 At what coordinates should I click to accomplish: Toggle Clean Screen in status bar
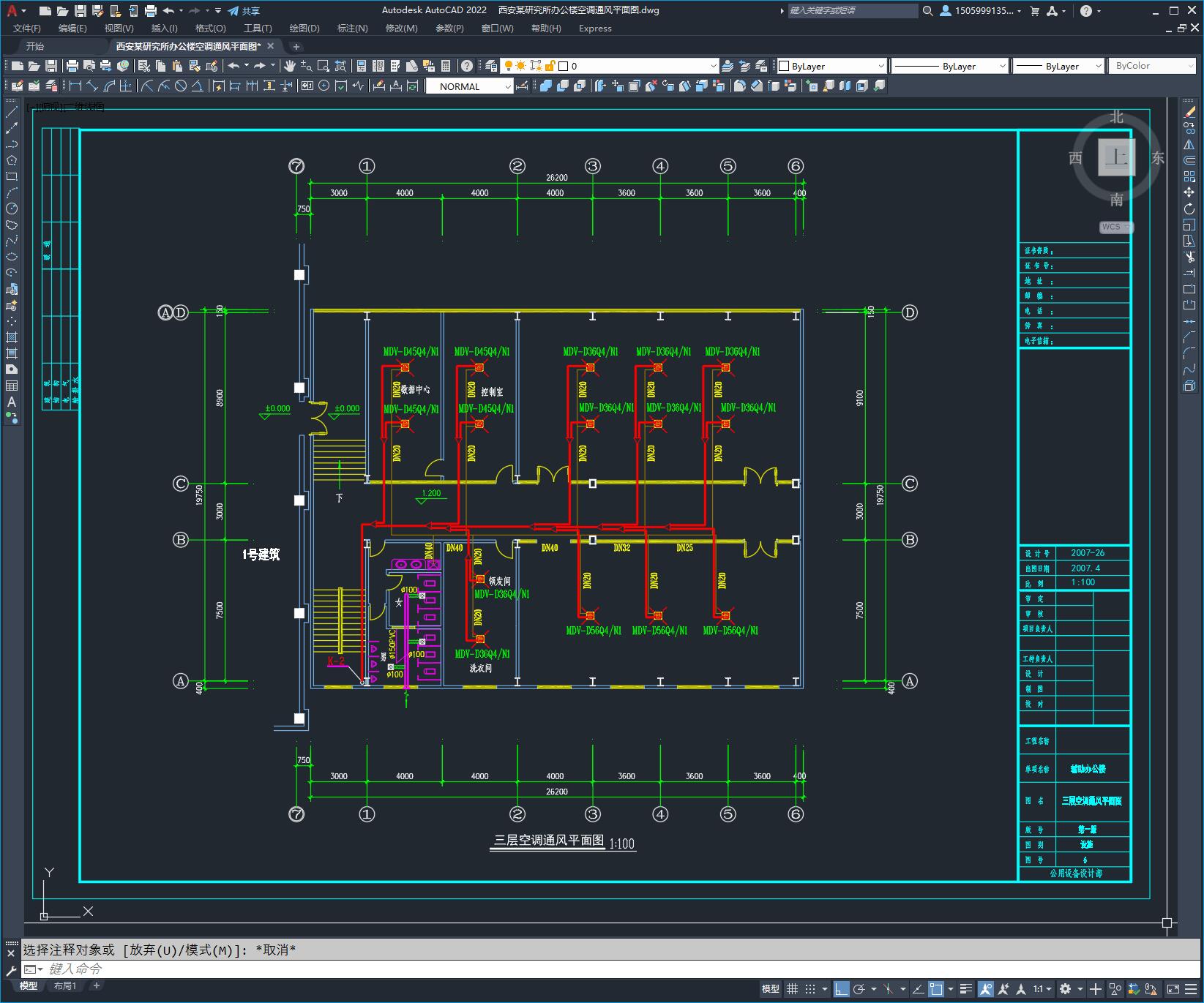click(x=1172, y=989)
